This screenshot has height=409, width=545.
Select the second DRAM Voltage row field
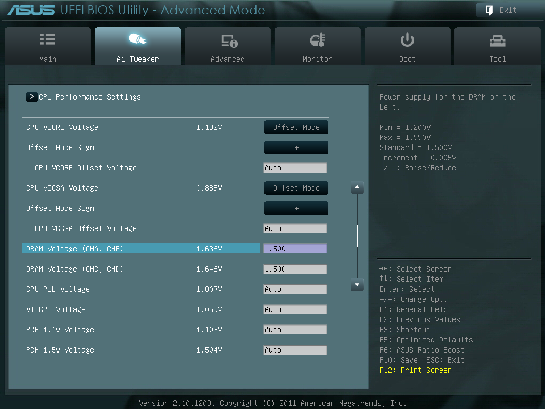click(295, 269)
